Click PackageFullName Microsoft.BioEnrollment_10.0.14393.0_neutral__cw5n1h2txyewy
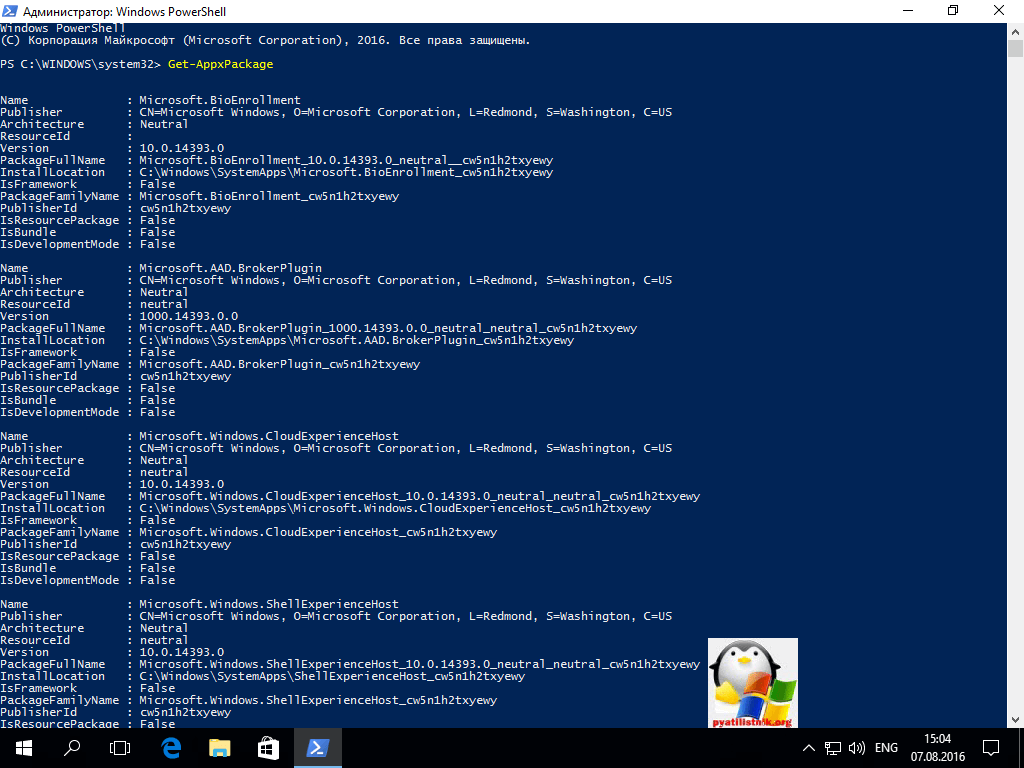1024x768 pixels. click(x=346, y=160)
